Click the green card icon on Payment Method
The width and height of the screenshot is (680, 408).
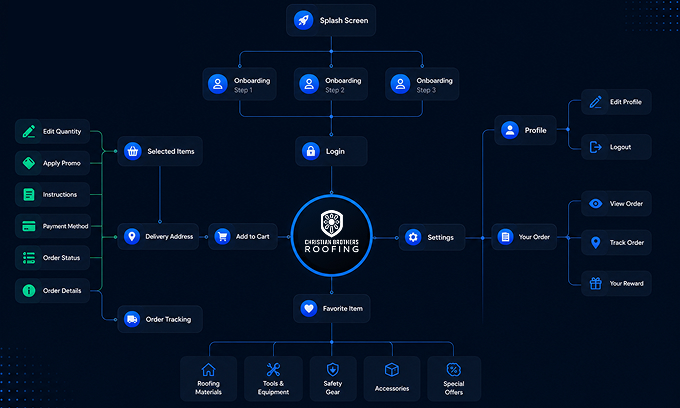(x=29, y=226)
